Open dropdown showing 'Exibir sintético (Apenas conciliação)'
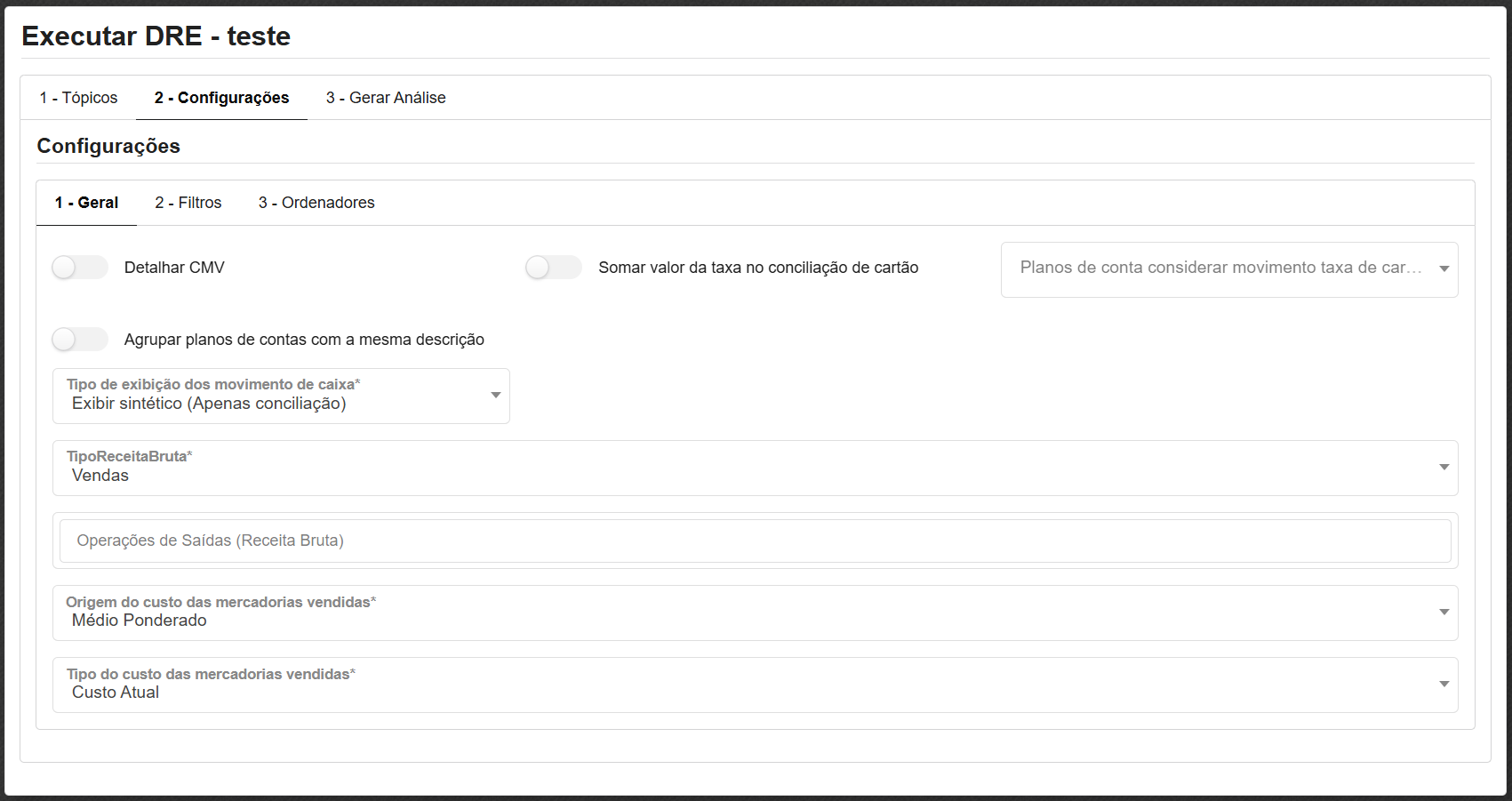The height and width of the screenshot is (801, 1512). tap(267, 404)
